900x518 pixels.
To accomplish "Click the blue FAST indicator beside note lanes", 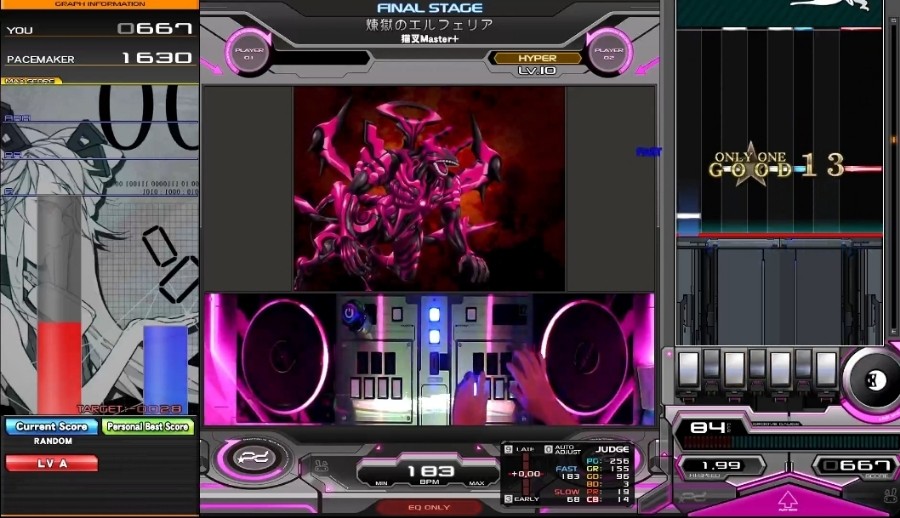I will pos(649,152).
